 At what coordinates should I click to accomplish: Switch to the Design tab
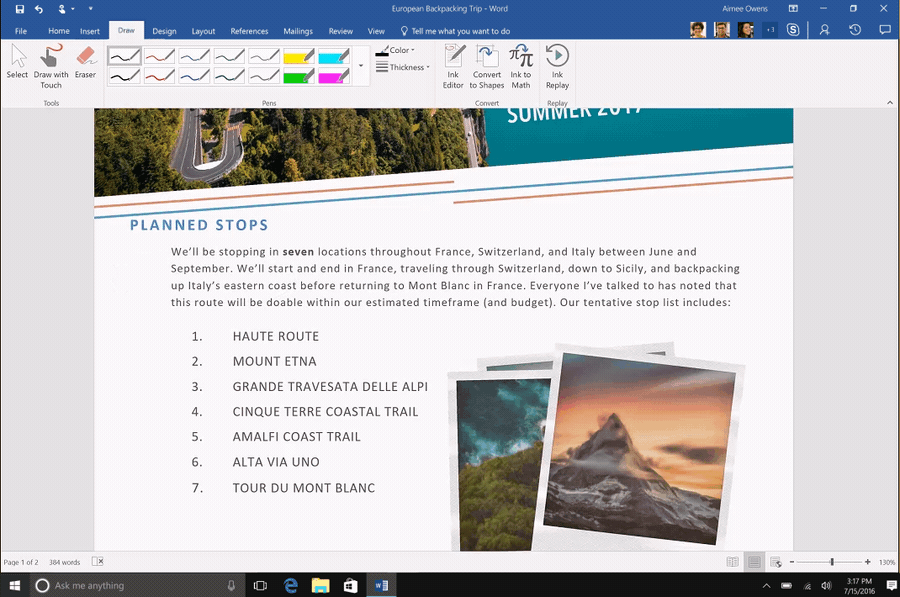[164, 31]
